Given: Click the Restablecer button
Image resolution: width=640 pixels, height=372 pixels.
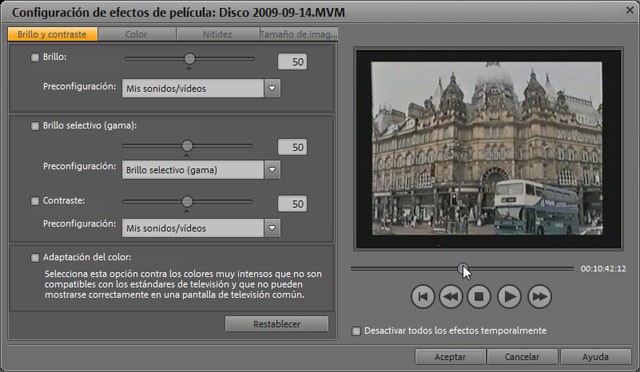Looking at the screenshot, I should 276,324.
